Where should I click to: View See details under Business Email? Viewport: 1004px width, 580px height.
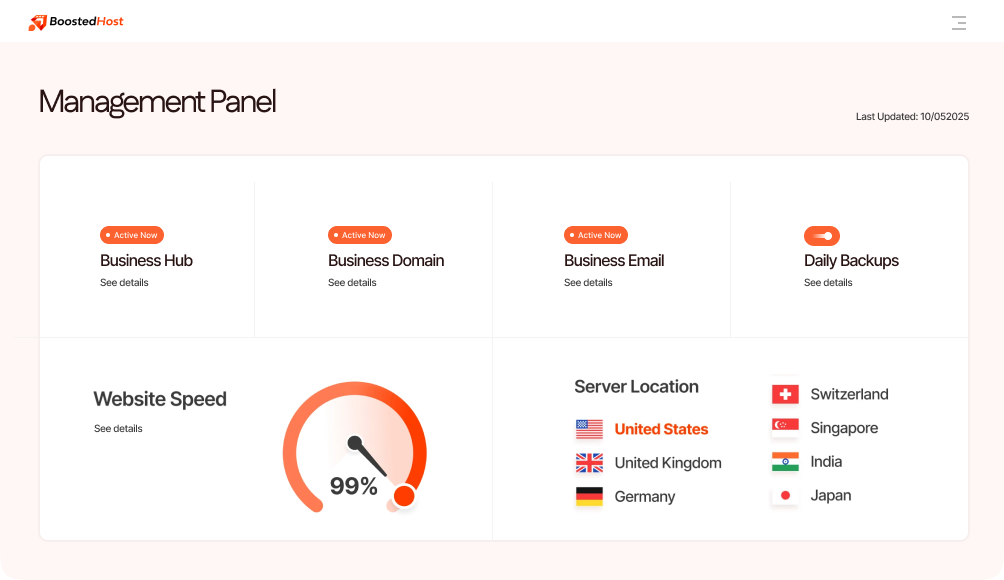[588, 282]
